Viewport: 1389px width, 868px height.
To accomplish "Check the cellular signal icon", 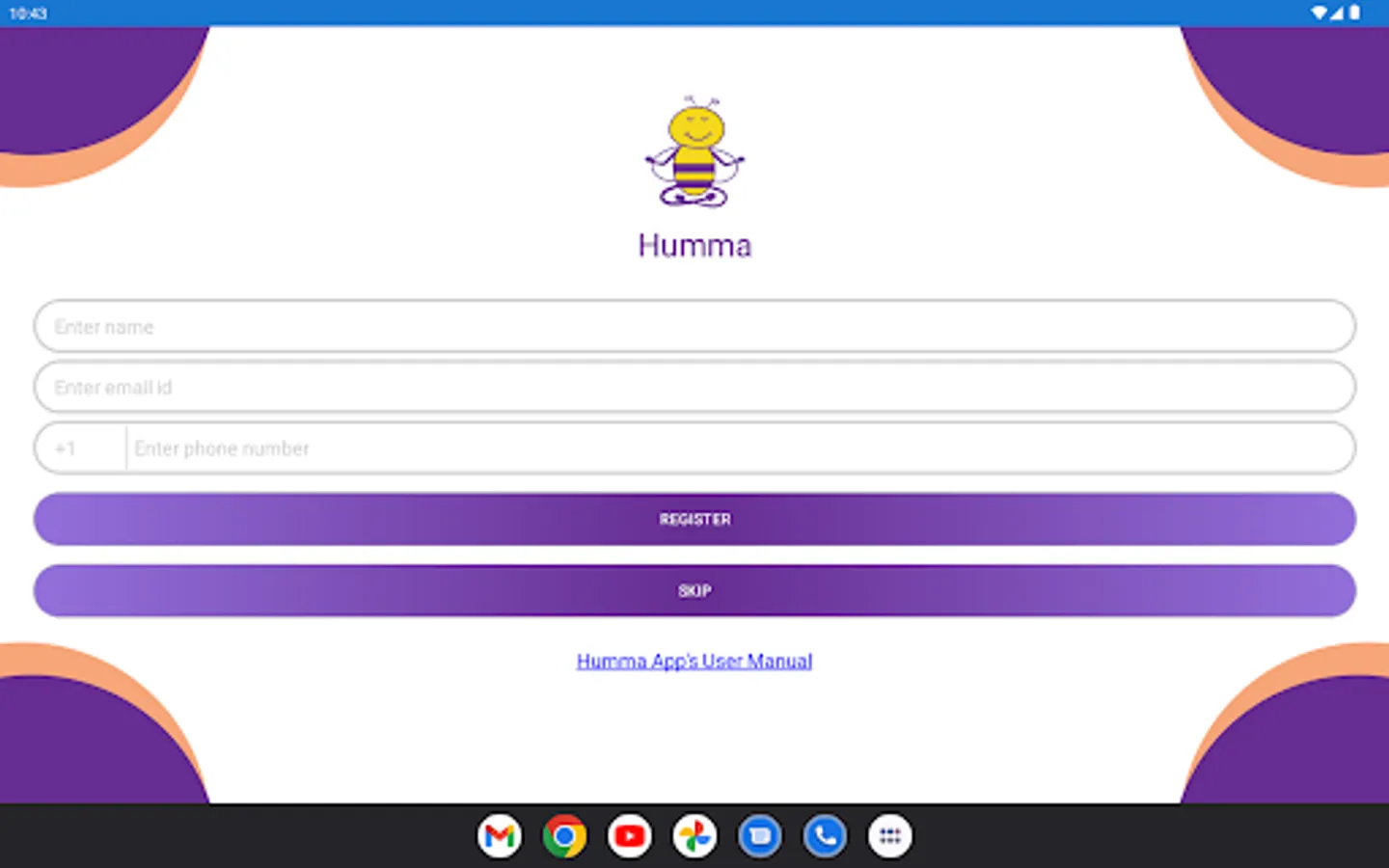I will pos(1337,13).
